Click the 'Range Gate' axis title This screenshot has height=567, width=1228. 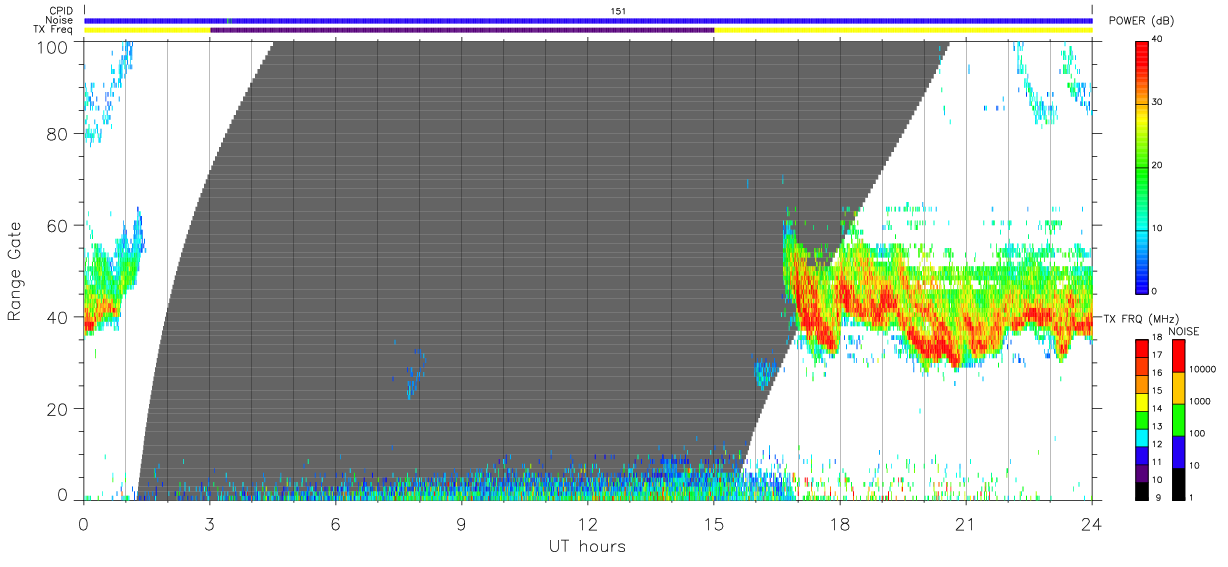pos(14,270)
